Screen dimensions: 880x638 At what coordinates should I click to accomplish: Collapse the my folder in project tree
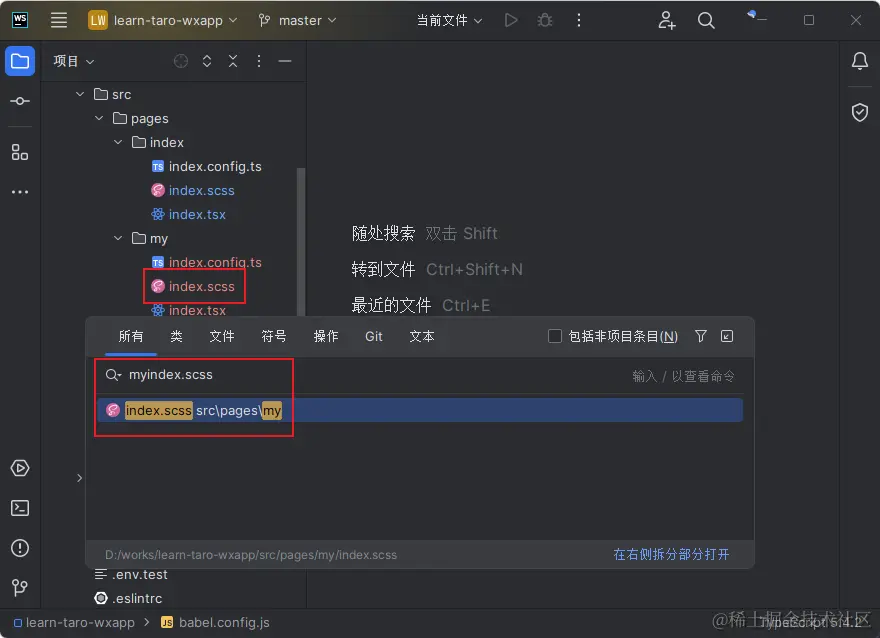pyautogui.click(x=118, y=238)
